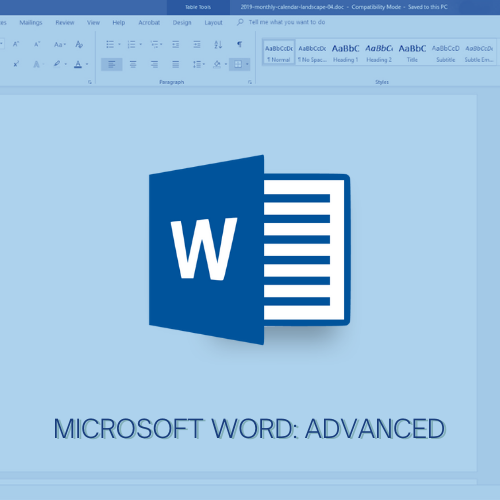Screen dimensions: 500x500
Task: Click the Clear All Formatting icon
Action: click(x=79, y=44)
